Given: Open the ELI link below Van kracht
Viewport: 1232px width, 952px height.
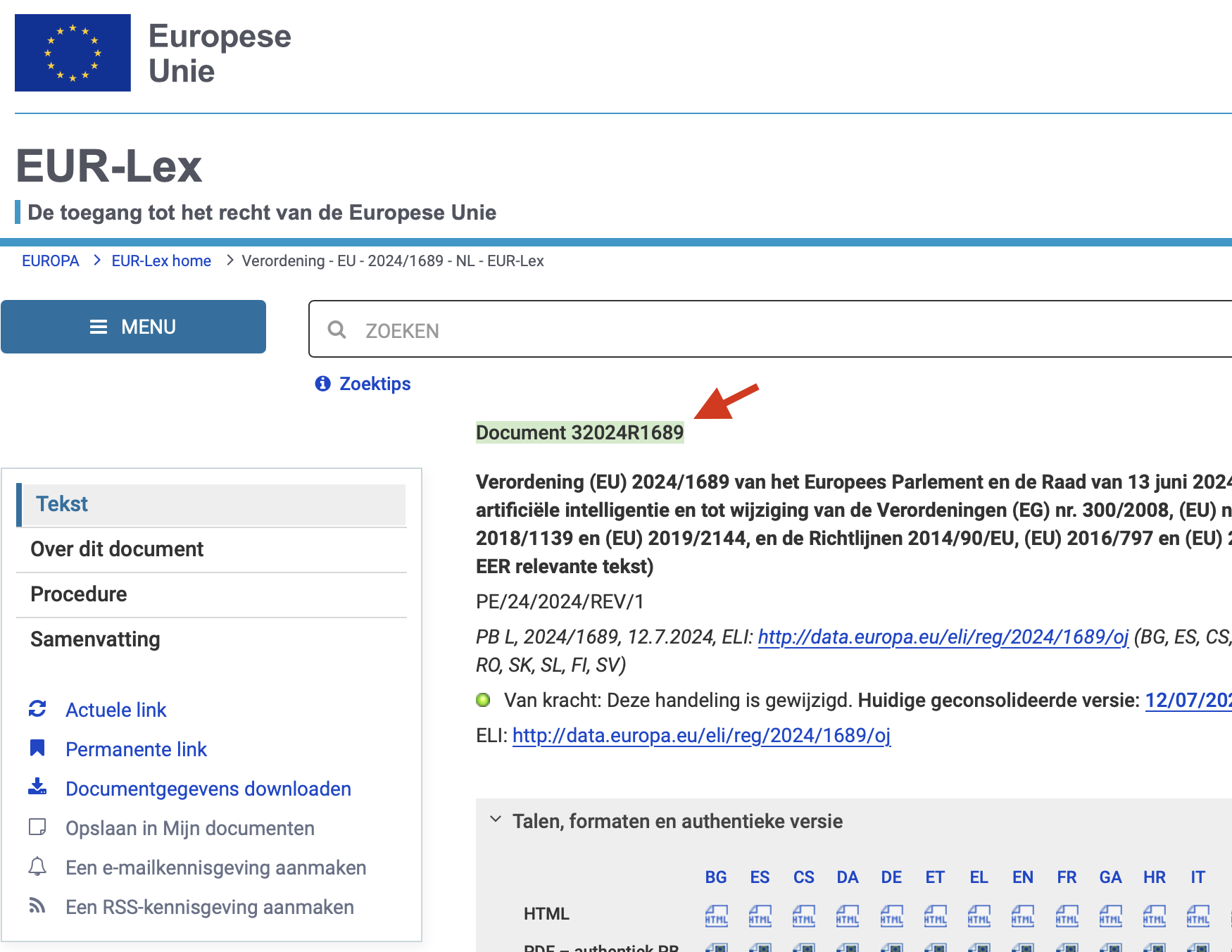Looking at the screenshot, I should pyautogui.click(x=701, y=735).
